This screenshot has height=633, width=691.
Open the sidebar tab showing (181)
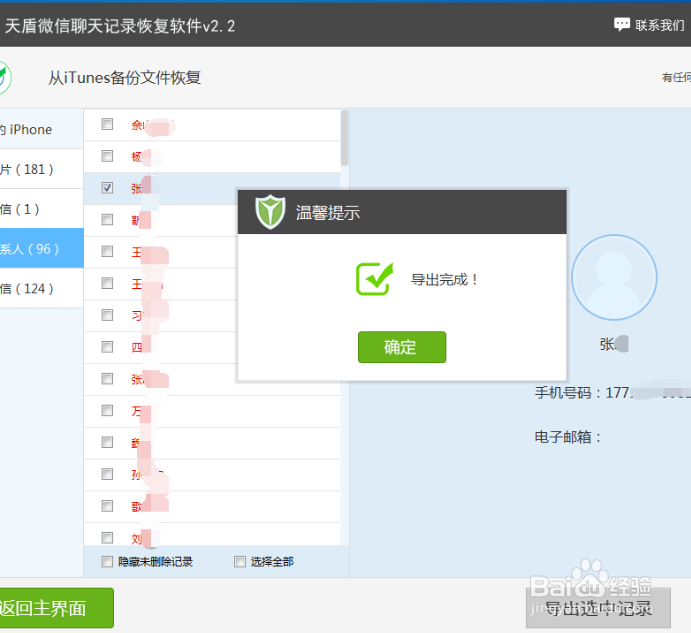point(41,169)
